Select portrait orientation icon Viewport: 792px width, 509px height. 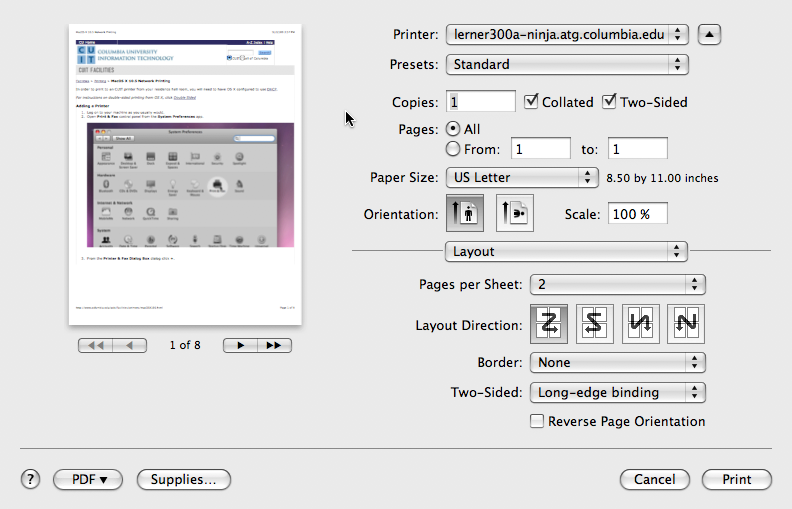tap(465, 213)
